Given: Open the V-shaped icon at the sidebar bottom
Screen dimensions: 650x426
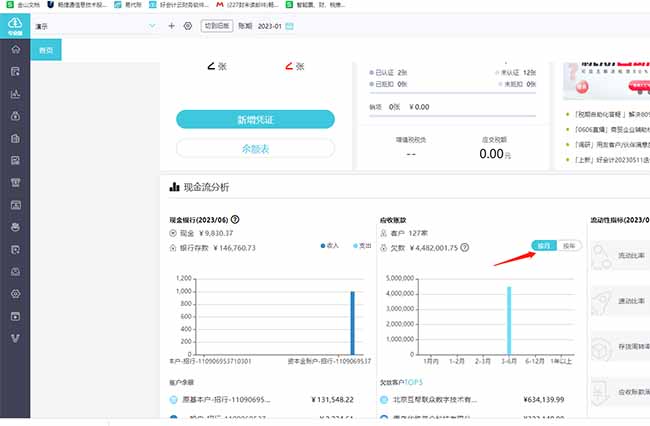Looking at the screenshot, I should click(15, 339).
